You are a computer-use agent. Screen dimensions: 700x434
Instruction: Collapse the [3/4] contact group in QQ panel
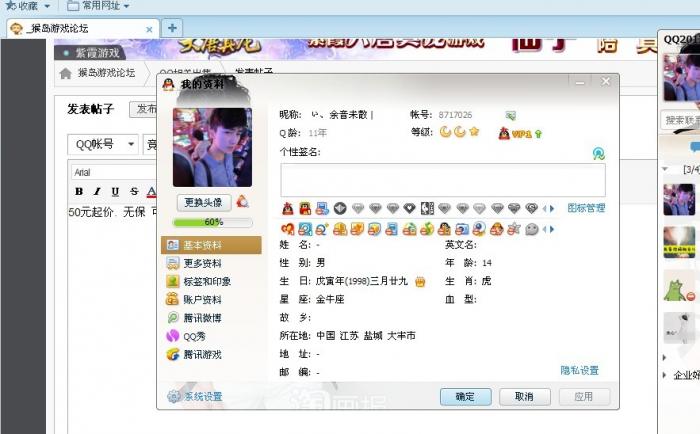tap(665, 169)
